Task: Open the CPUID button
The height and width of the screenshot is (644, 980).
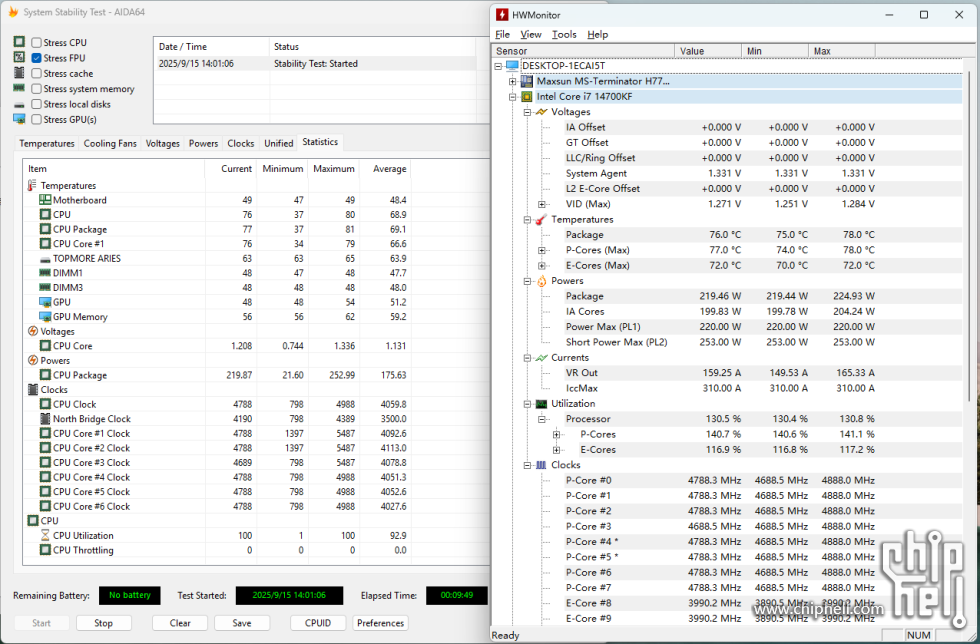Action: (x=318, y=623)
